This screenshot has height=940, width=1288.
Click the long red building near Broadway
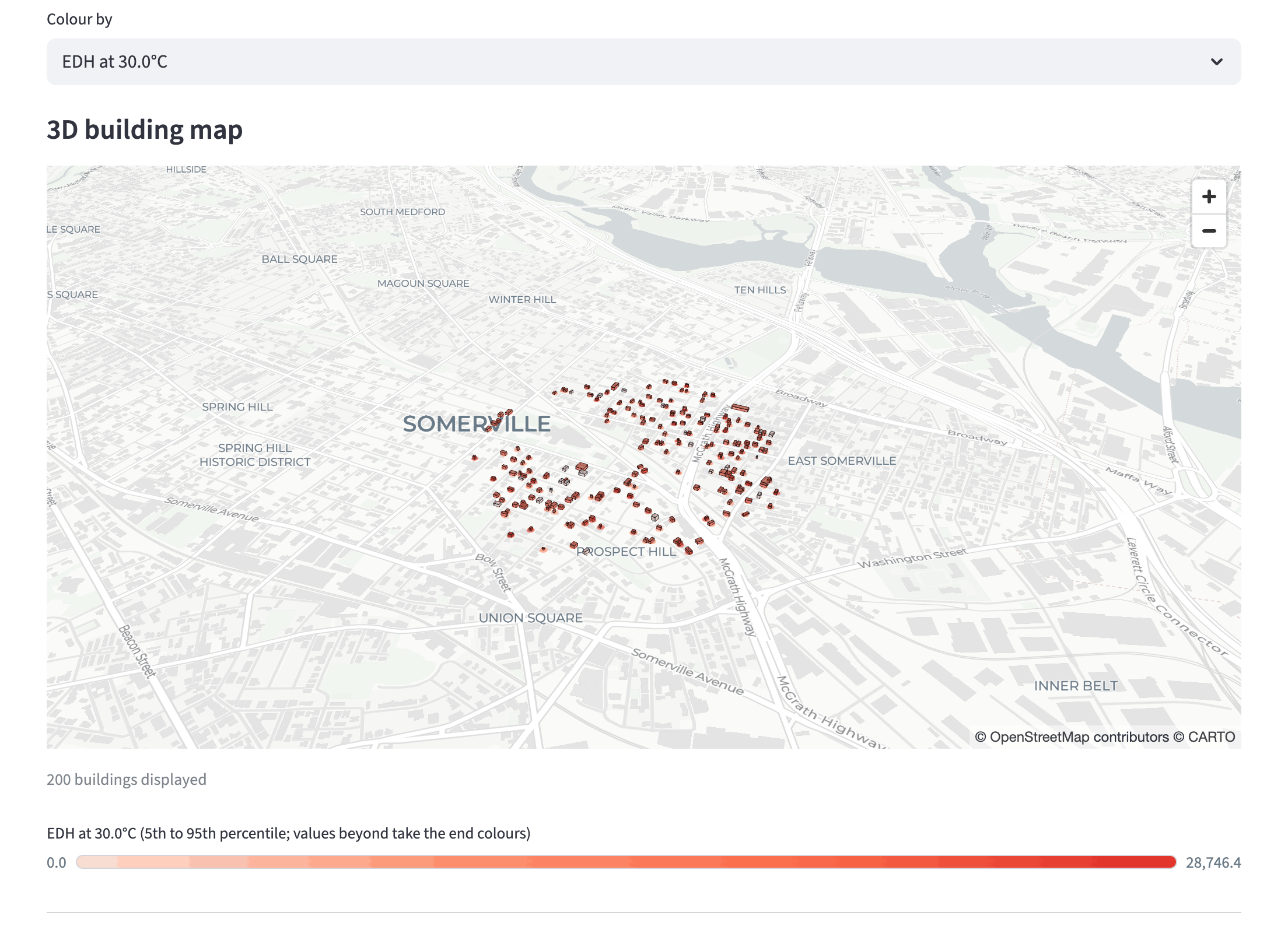740,408
